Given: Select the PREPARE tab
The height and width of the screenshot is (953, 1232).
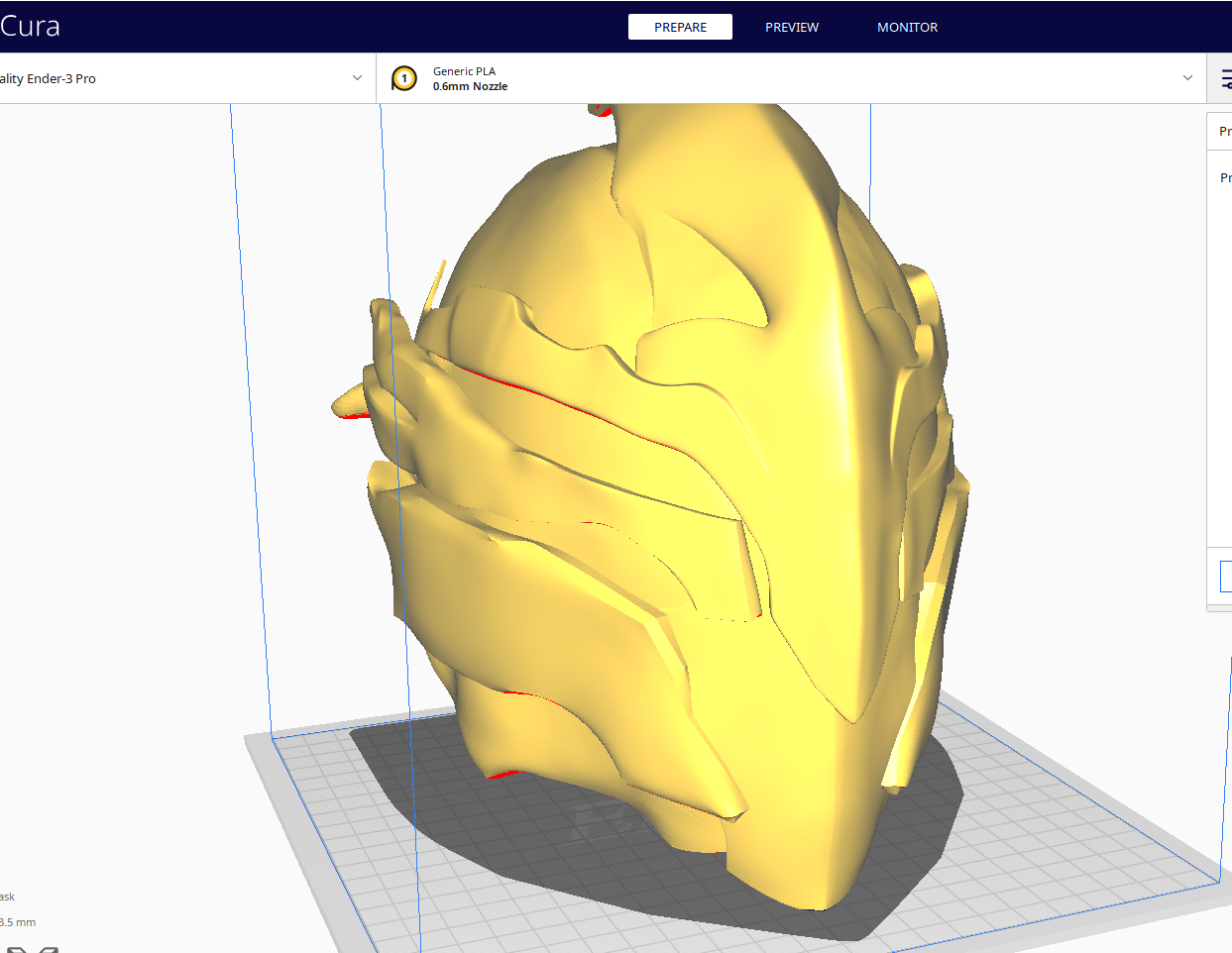Looking at the screenshot, I should (680, 27).
